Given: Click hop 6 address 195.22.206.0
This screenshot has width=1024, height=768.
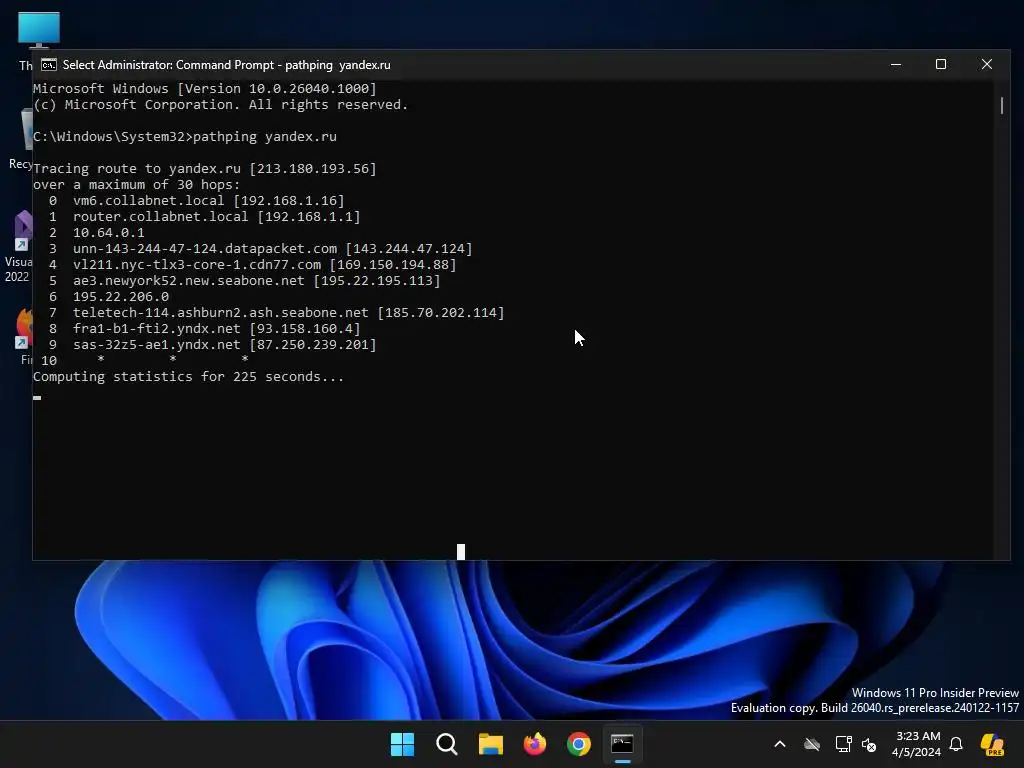Looking at the screenshot, I should (x=121, y=296).
